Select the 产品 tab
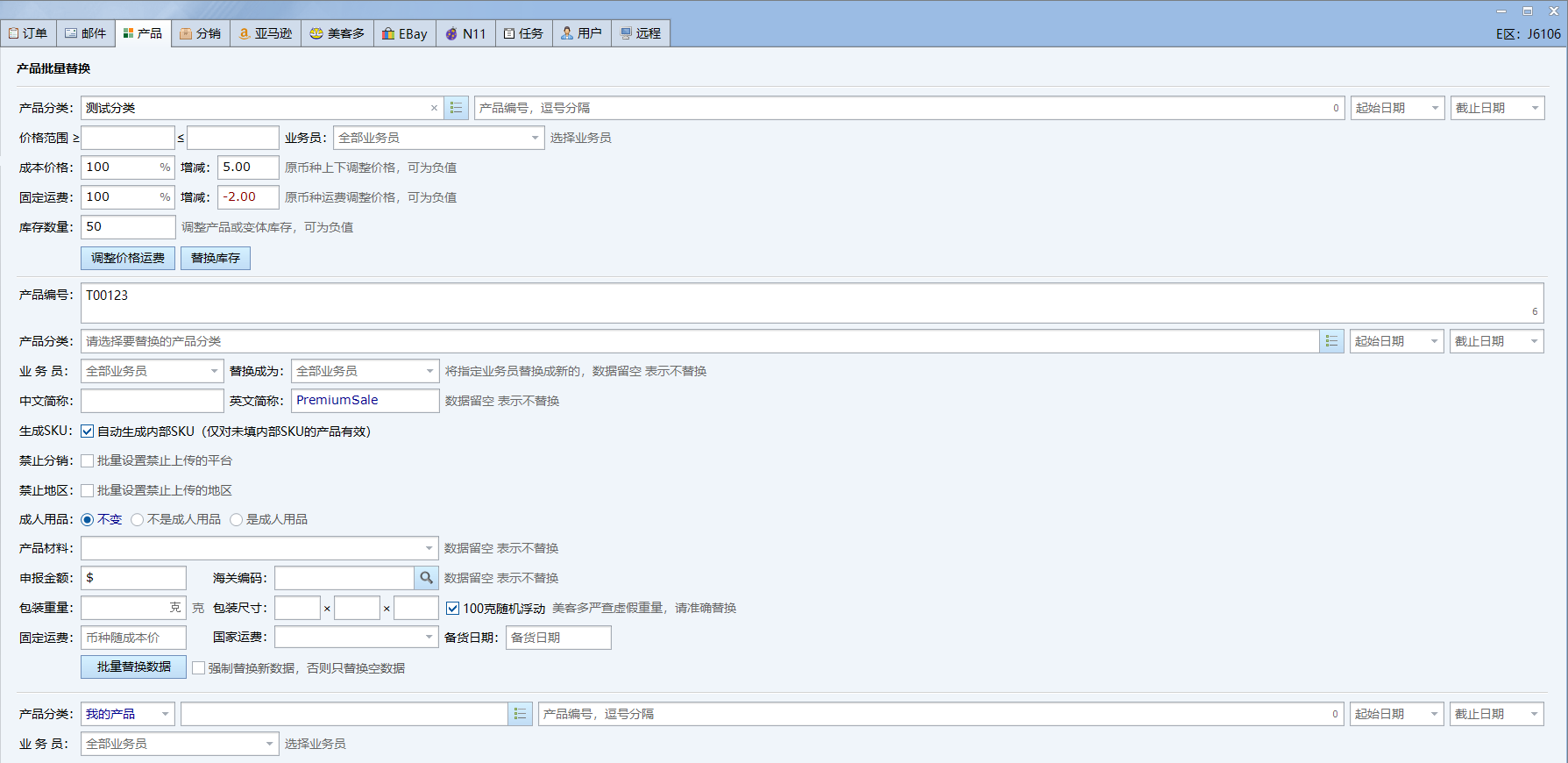The height and width of the screenshot is (763, 1568). [x=143, y=33]
